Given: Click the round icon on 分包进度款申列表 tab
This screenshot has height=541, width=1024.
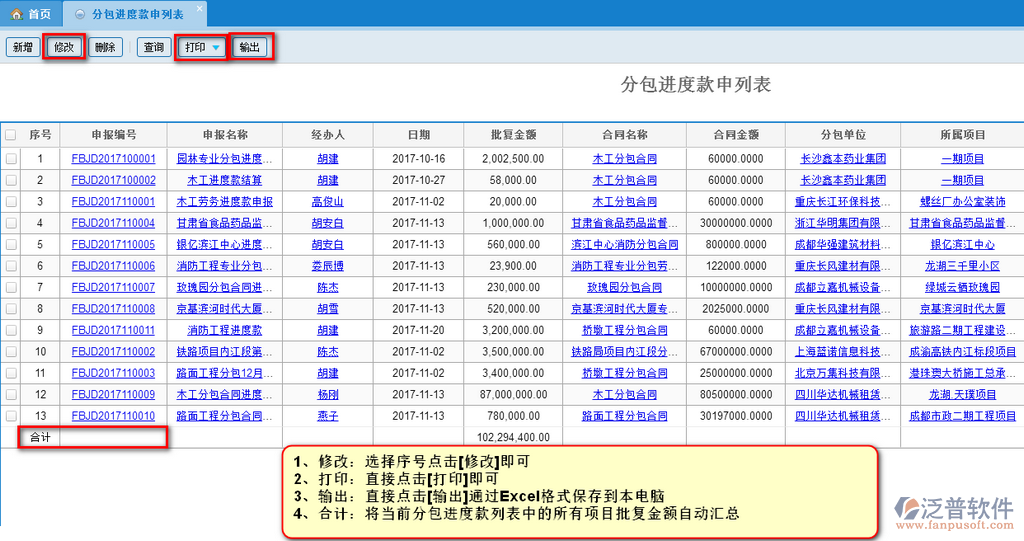Looking at the screenshot, I should (80, 15).
